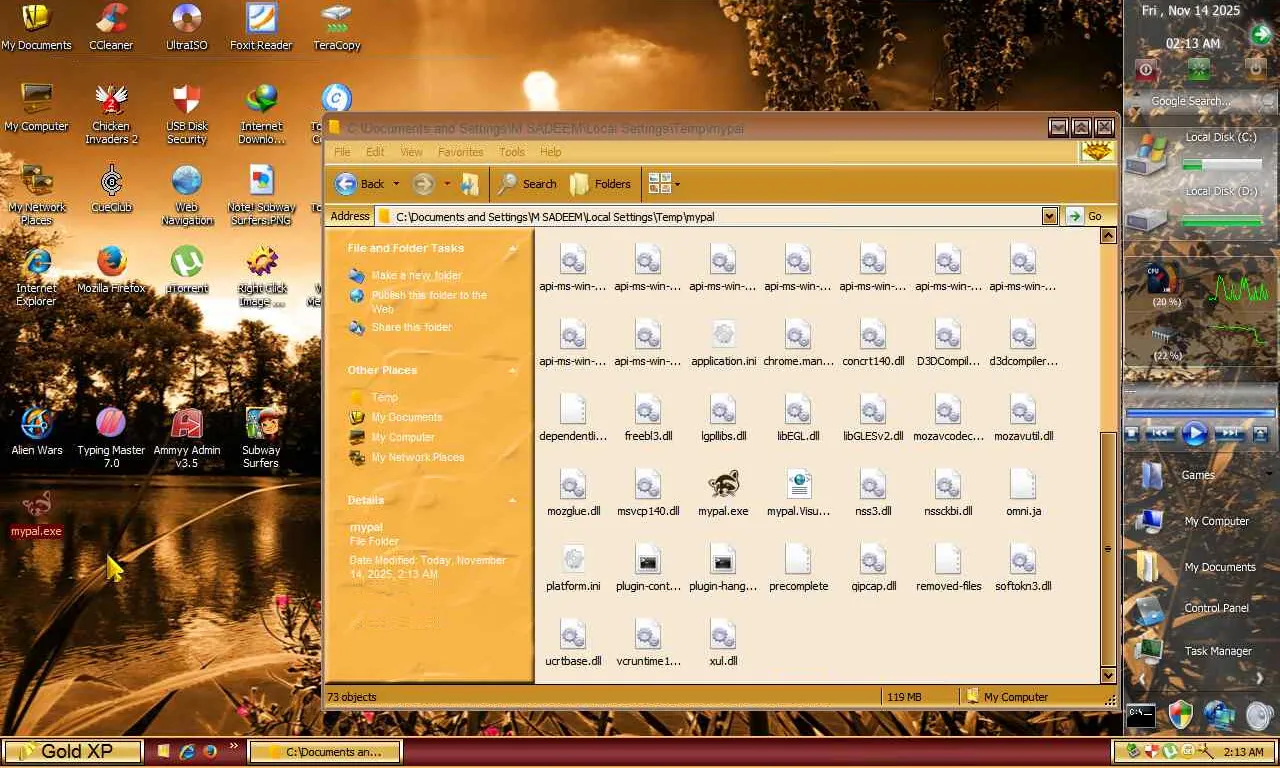Screen dimensions: 1280x768
Task: Click the Make a new folder link
Action: [416, 275]
